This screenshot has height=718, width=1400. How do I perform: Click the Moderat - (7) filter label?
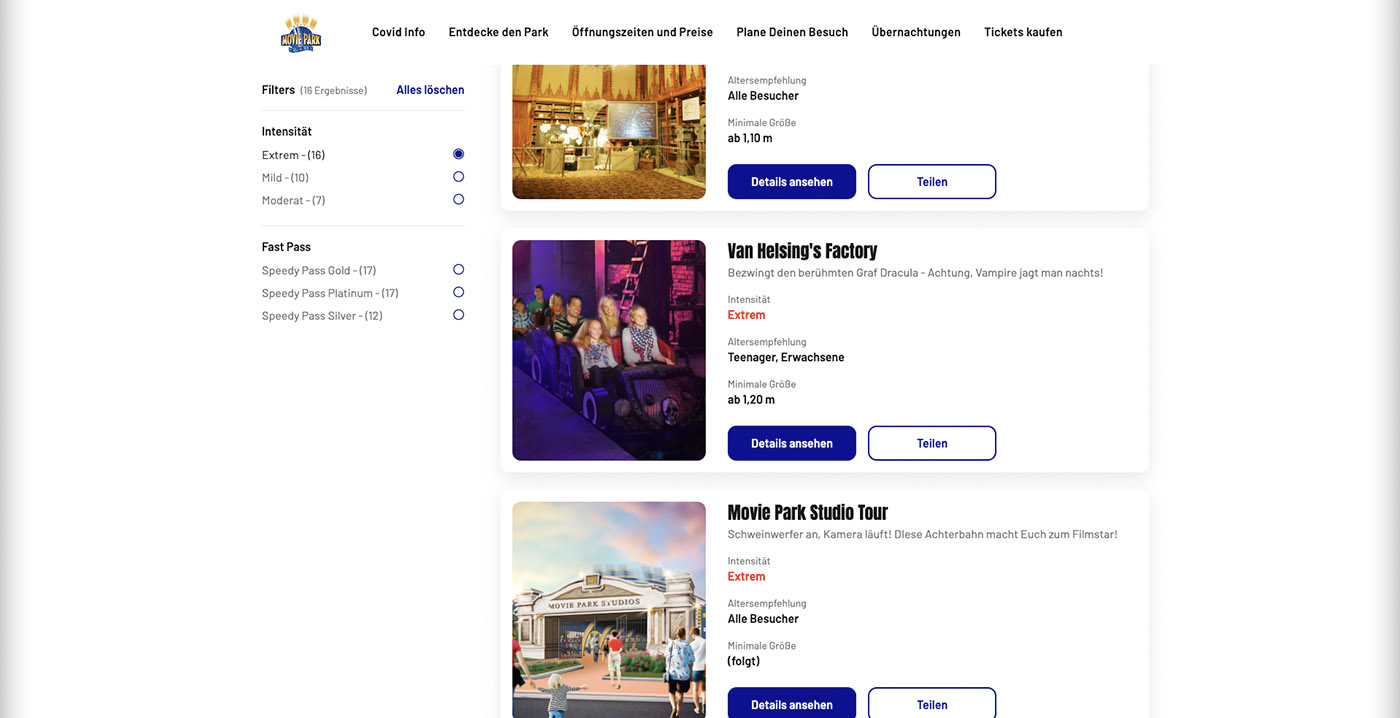coord(293,201)
